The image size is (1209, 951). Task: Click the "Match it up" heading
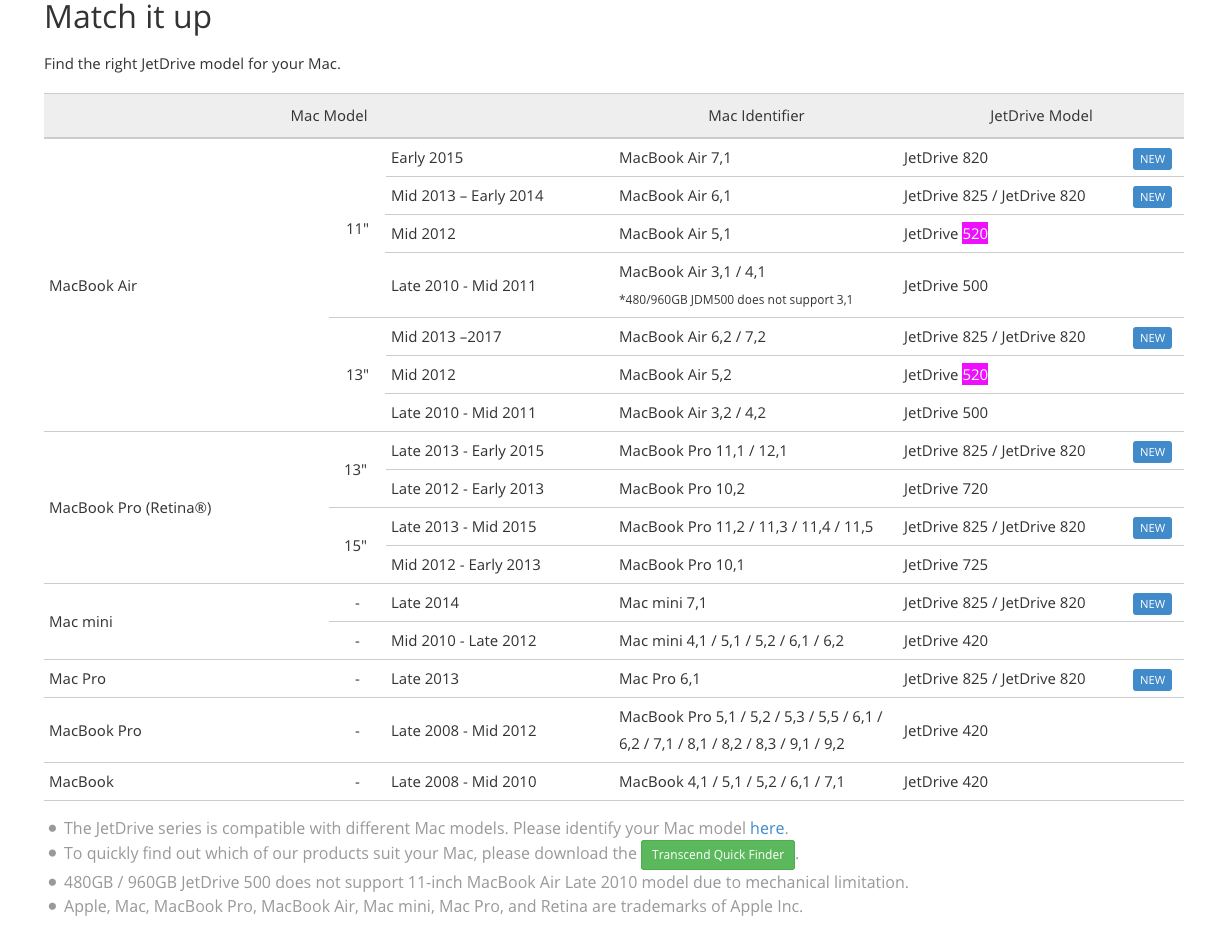pyautogui.click(x=128, y=18)
